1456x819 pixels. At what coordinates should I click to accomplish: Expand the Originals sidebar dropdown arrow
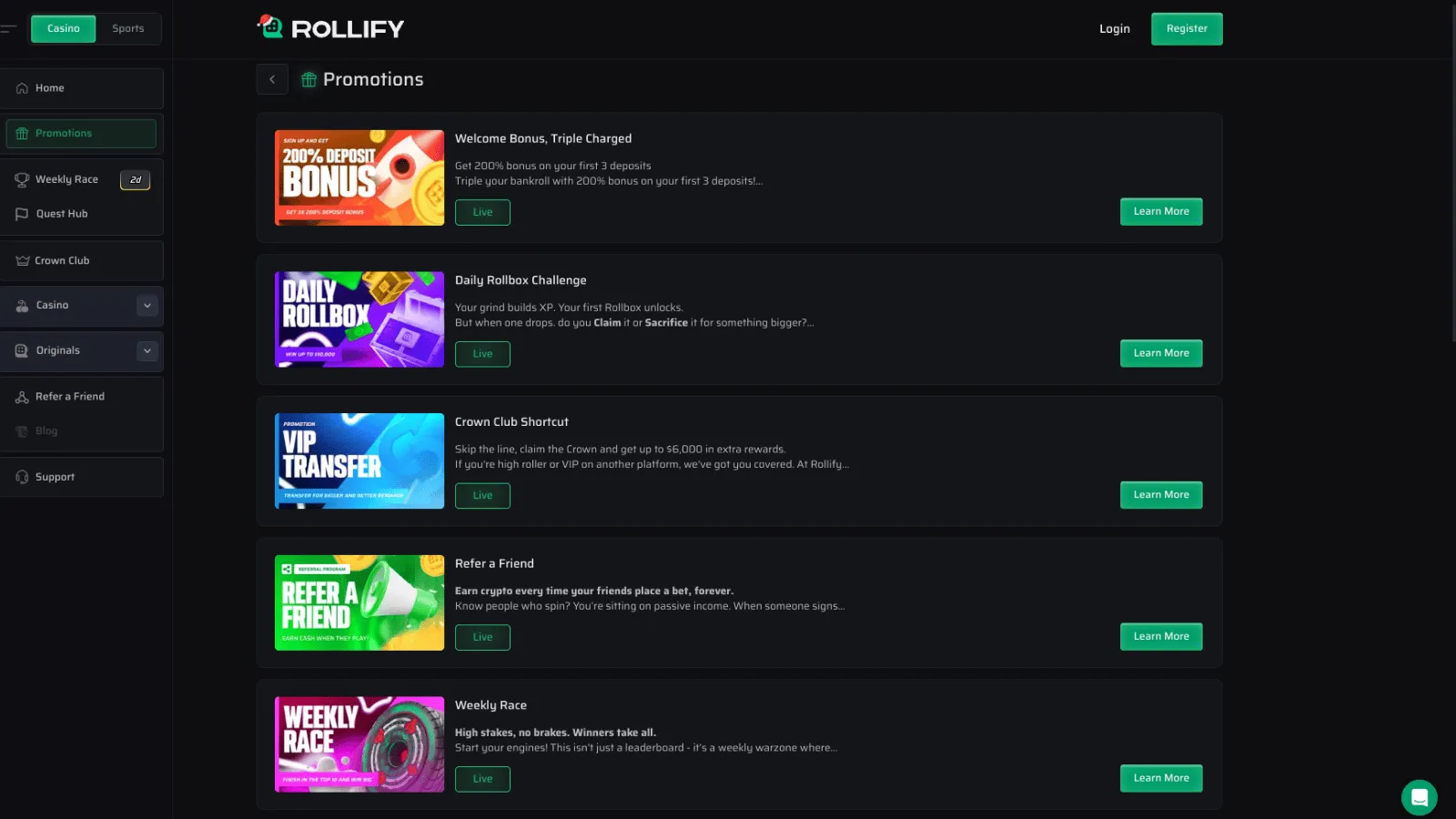[147, 350]
